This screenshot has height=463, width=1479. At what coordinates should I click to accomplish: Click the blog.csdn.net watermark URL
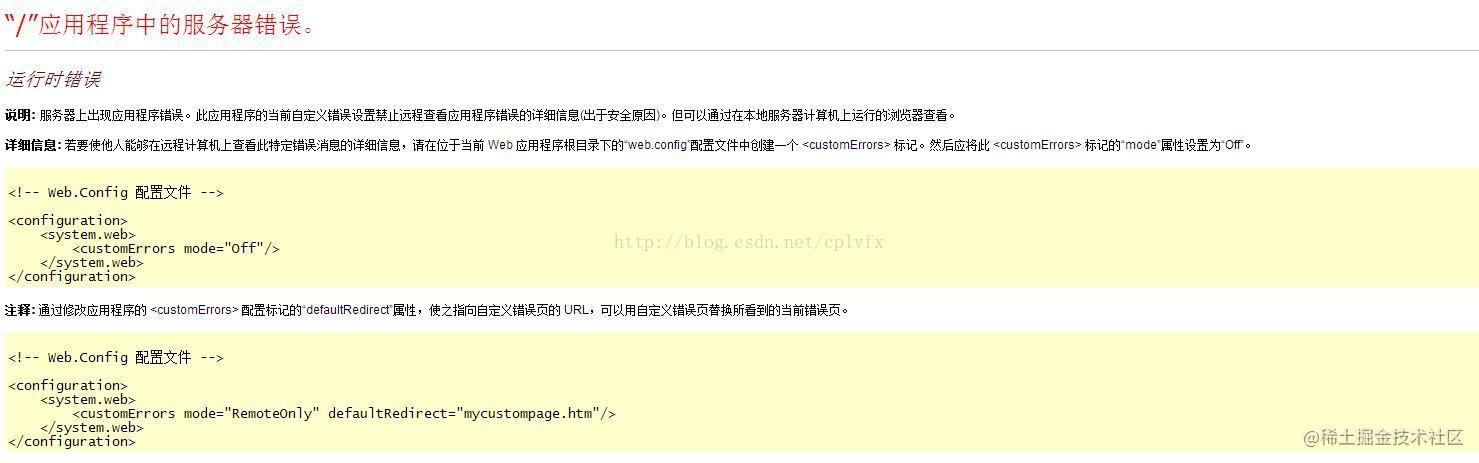point(748,242)
